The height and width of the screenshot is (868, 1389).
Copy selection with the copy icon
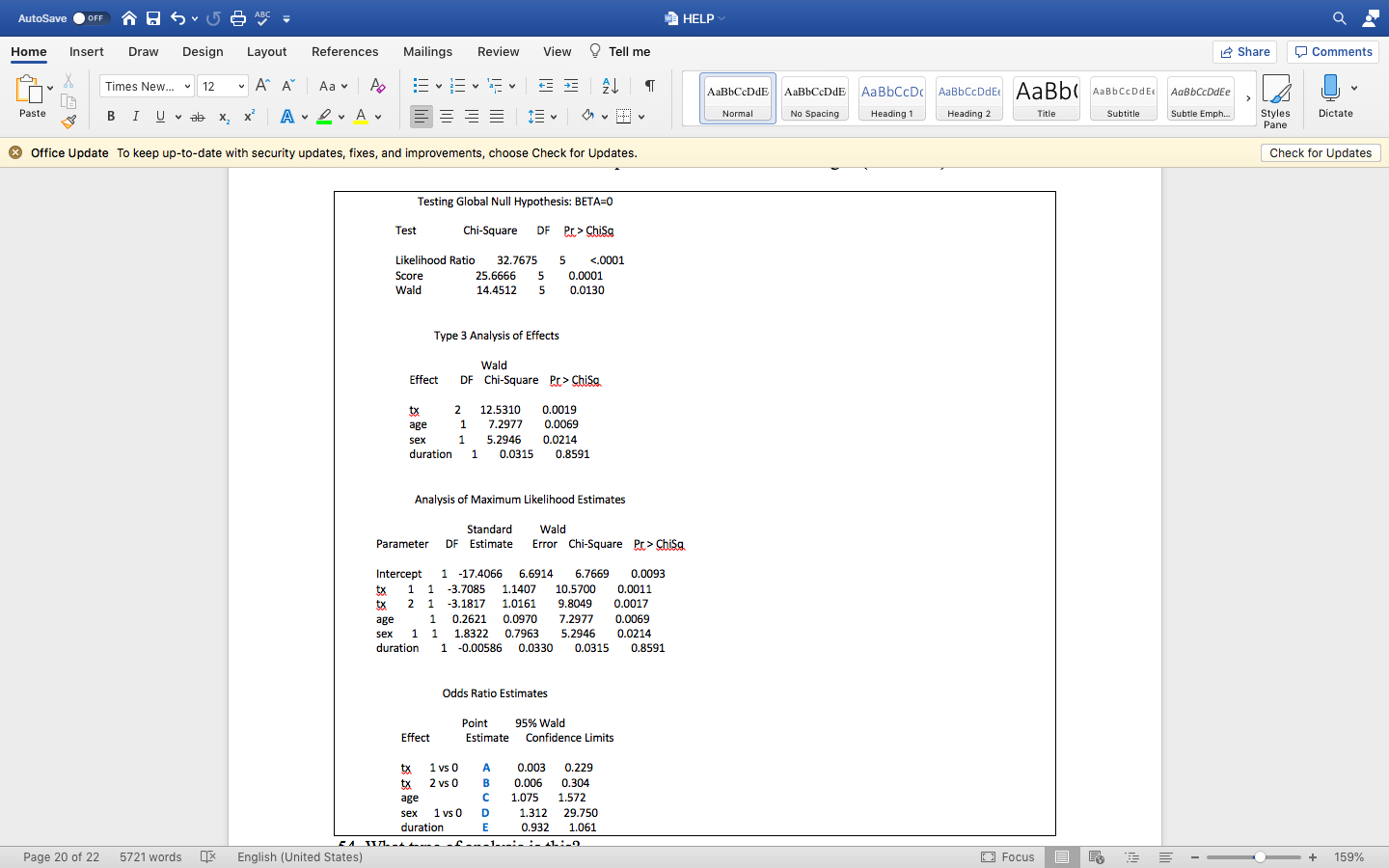(x=68, y=101)
